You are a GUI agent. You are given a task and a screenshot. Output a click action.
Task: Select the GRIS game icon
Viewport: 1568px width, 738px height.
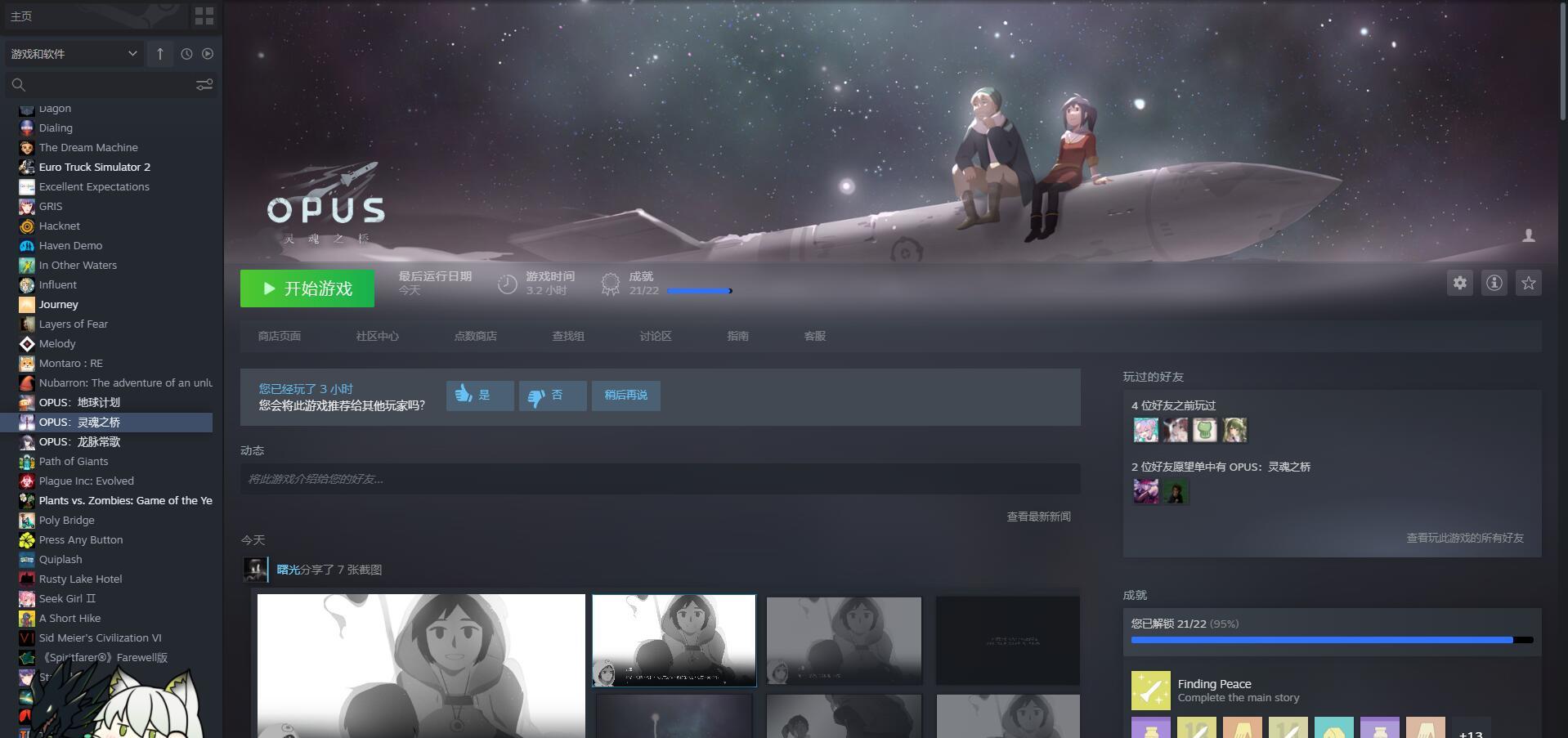[x=27, y=206]
